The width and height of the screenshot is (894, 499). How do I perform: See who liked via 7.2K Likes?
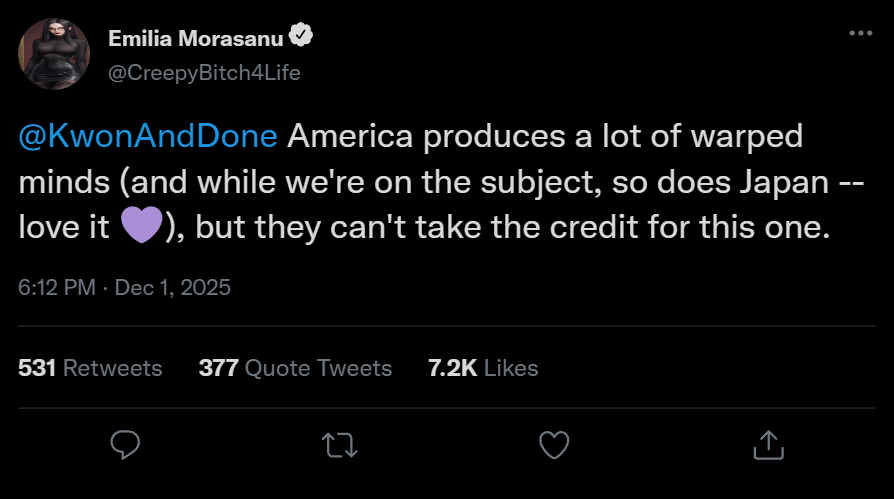(x=483, y=368)
